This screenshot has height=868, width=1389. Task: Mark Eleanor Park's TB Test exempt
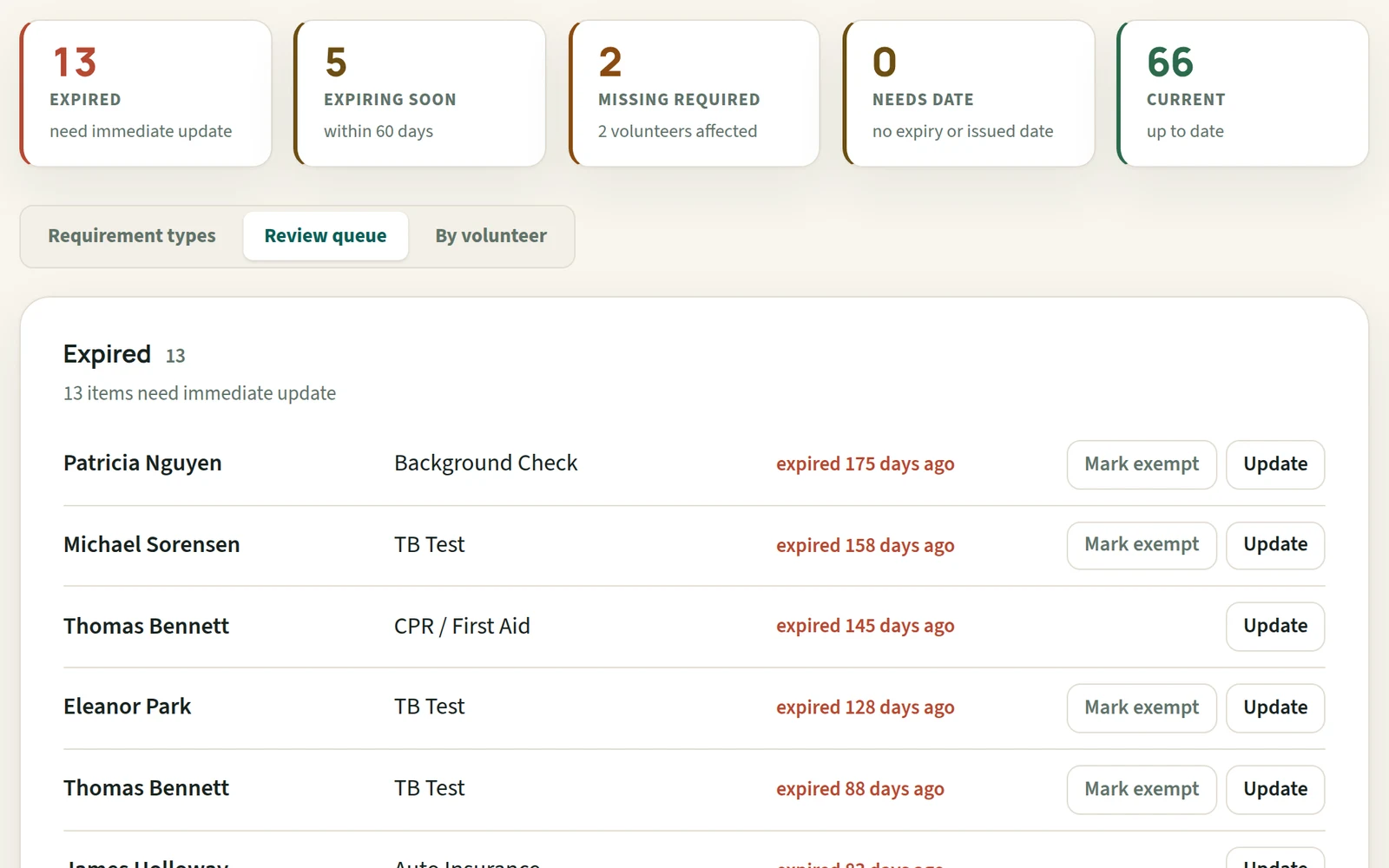(1142, 708)
